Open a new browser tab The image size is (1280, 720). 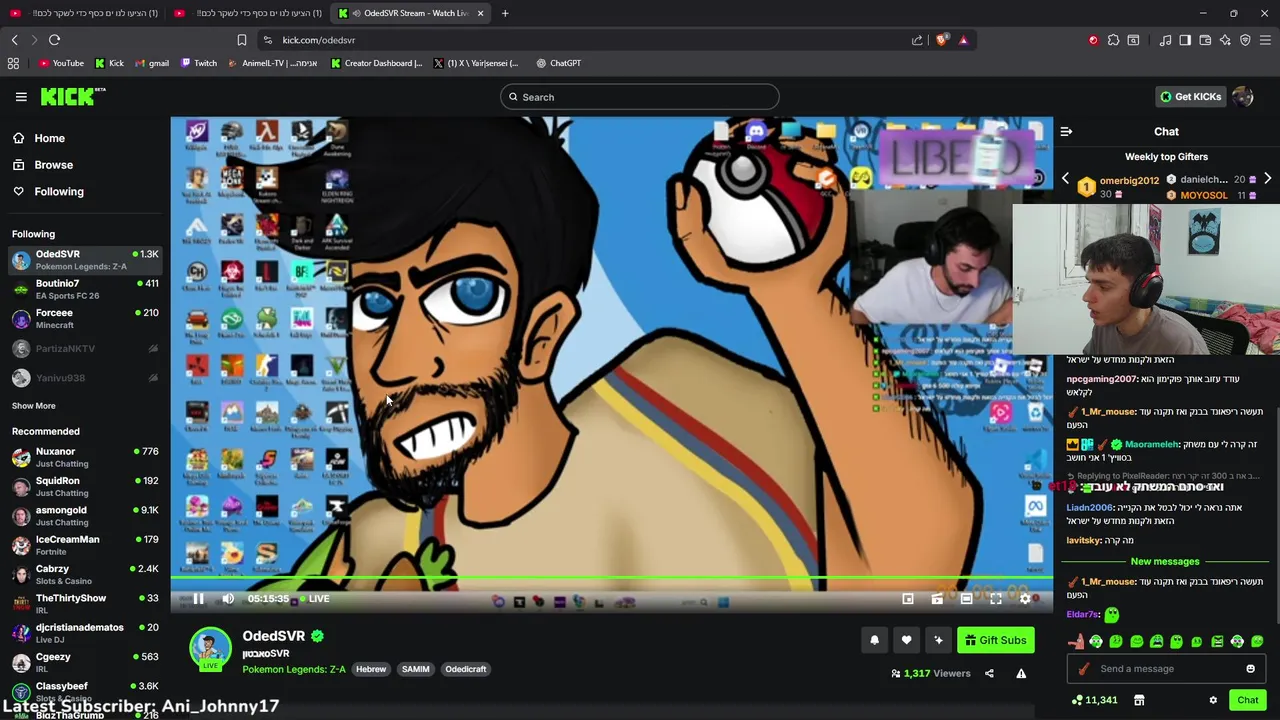point(505,13)
